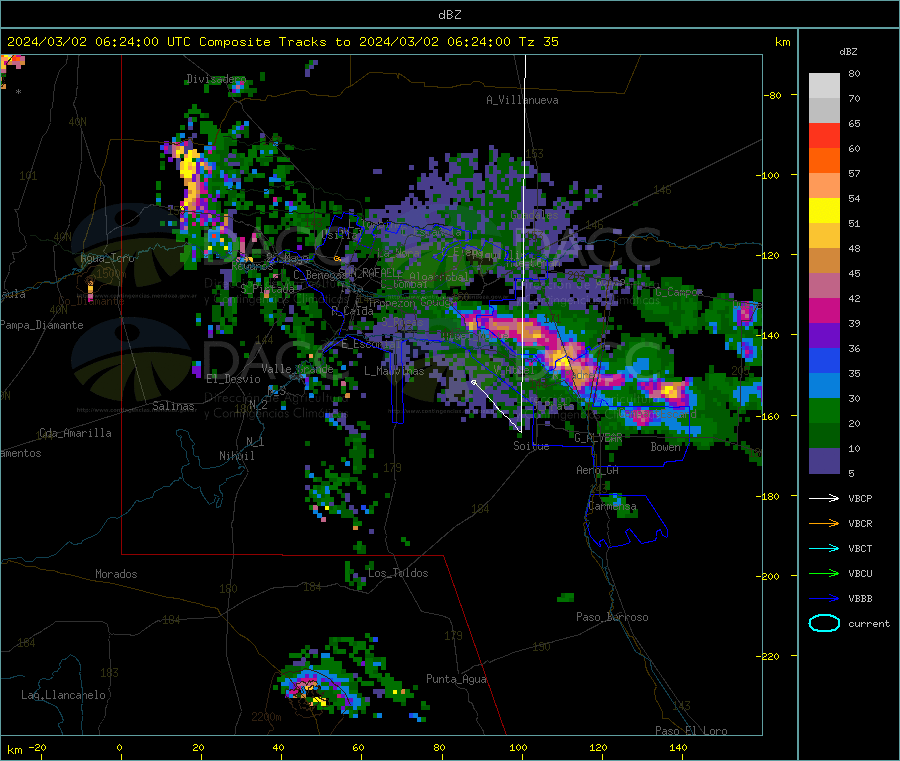Screen dimensions: 900x761
Task: Click the cyan 'current' ellipse legend icon
Action: pyautogui.click(x=824, y=623)
